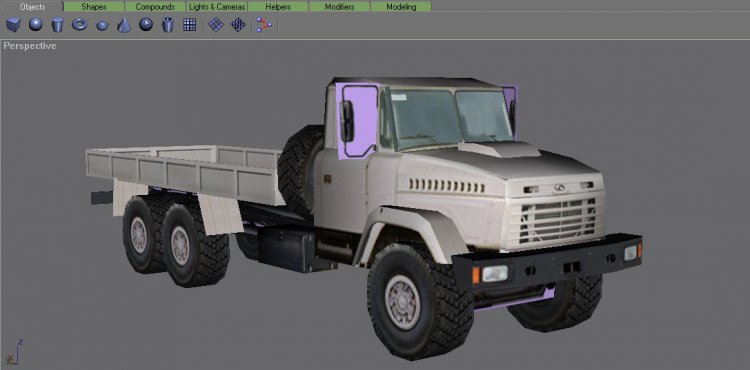Pick the Torus primitive icon
The image size is (750, 370).
point(79,24)
